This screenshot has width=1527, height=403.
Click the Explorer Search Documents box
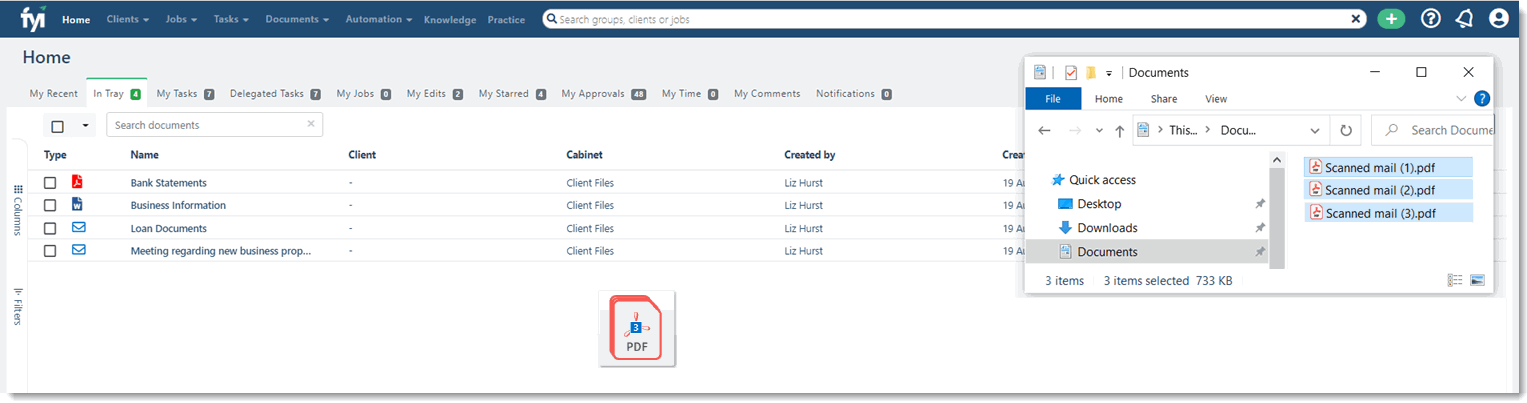coord(1432,130)
